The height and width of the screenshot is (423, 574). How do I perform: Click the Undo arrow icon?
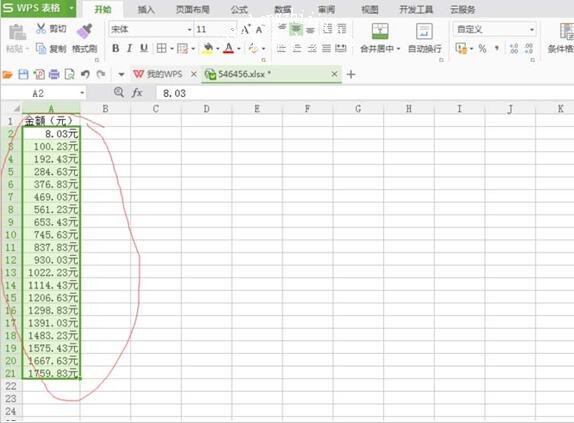(x=85, y=74)
